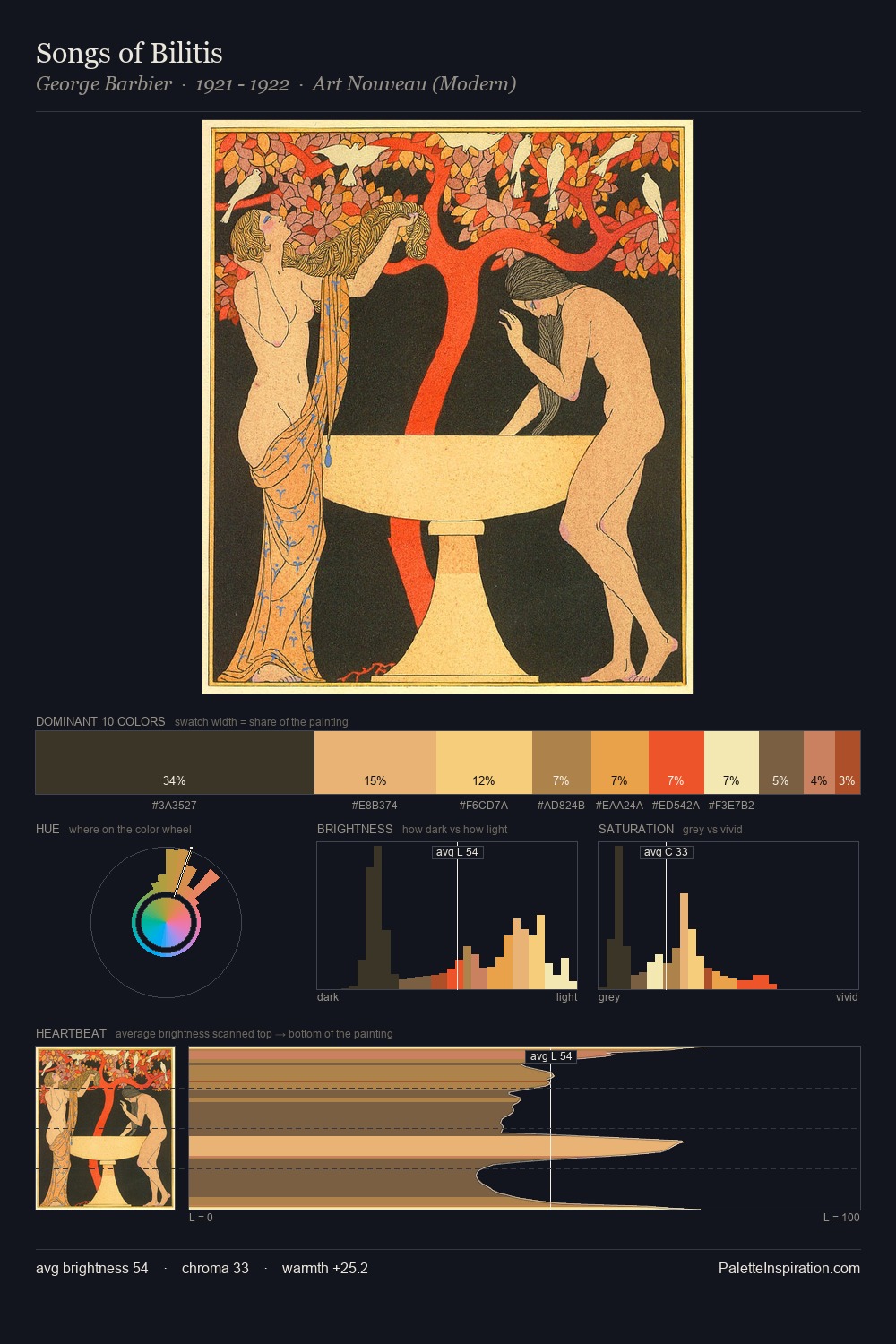Click the small heartbeat painting thumbnail
Viewport: 896px width, 1344px height.
(105, 1128)
